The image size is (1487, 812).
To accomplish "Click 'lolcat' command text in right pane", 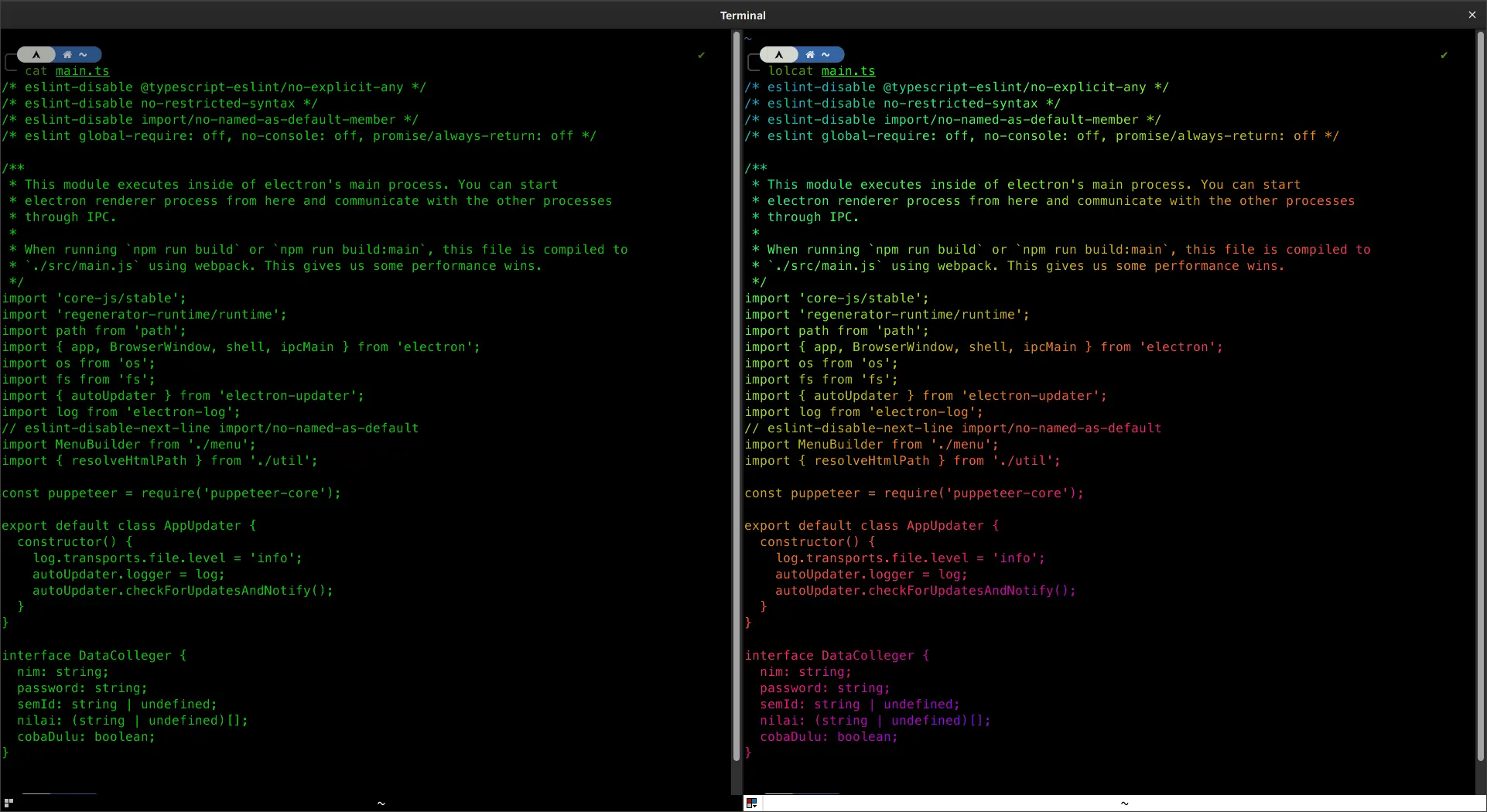I will tap(791, 71).
